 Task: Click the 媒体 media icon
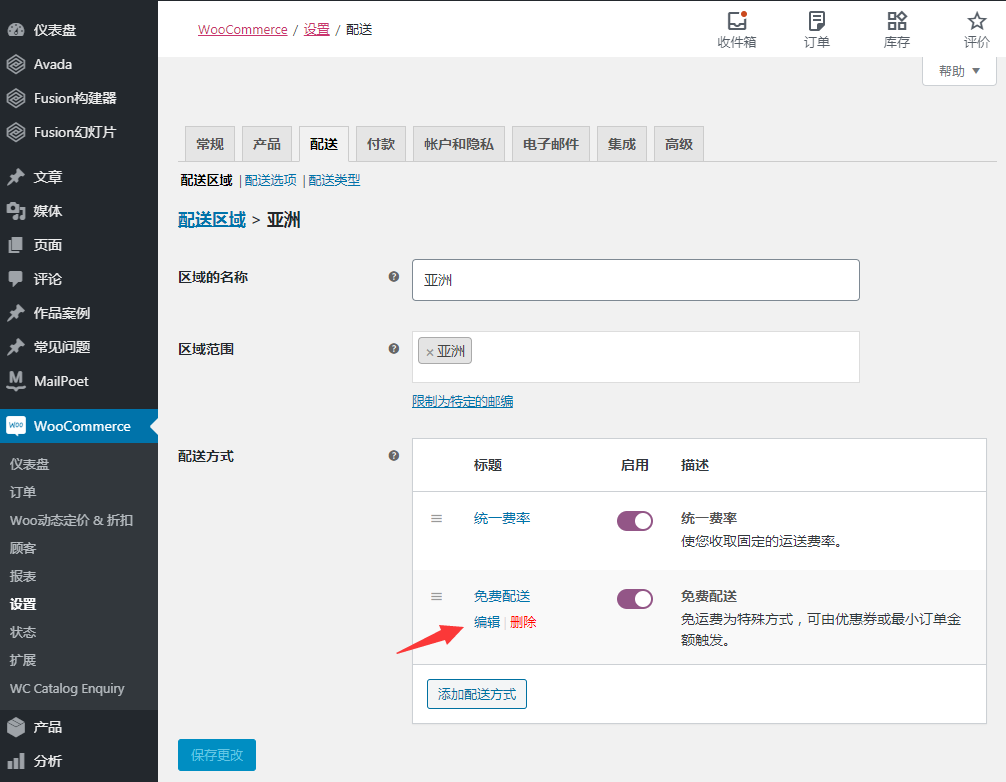point(16,211)
